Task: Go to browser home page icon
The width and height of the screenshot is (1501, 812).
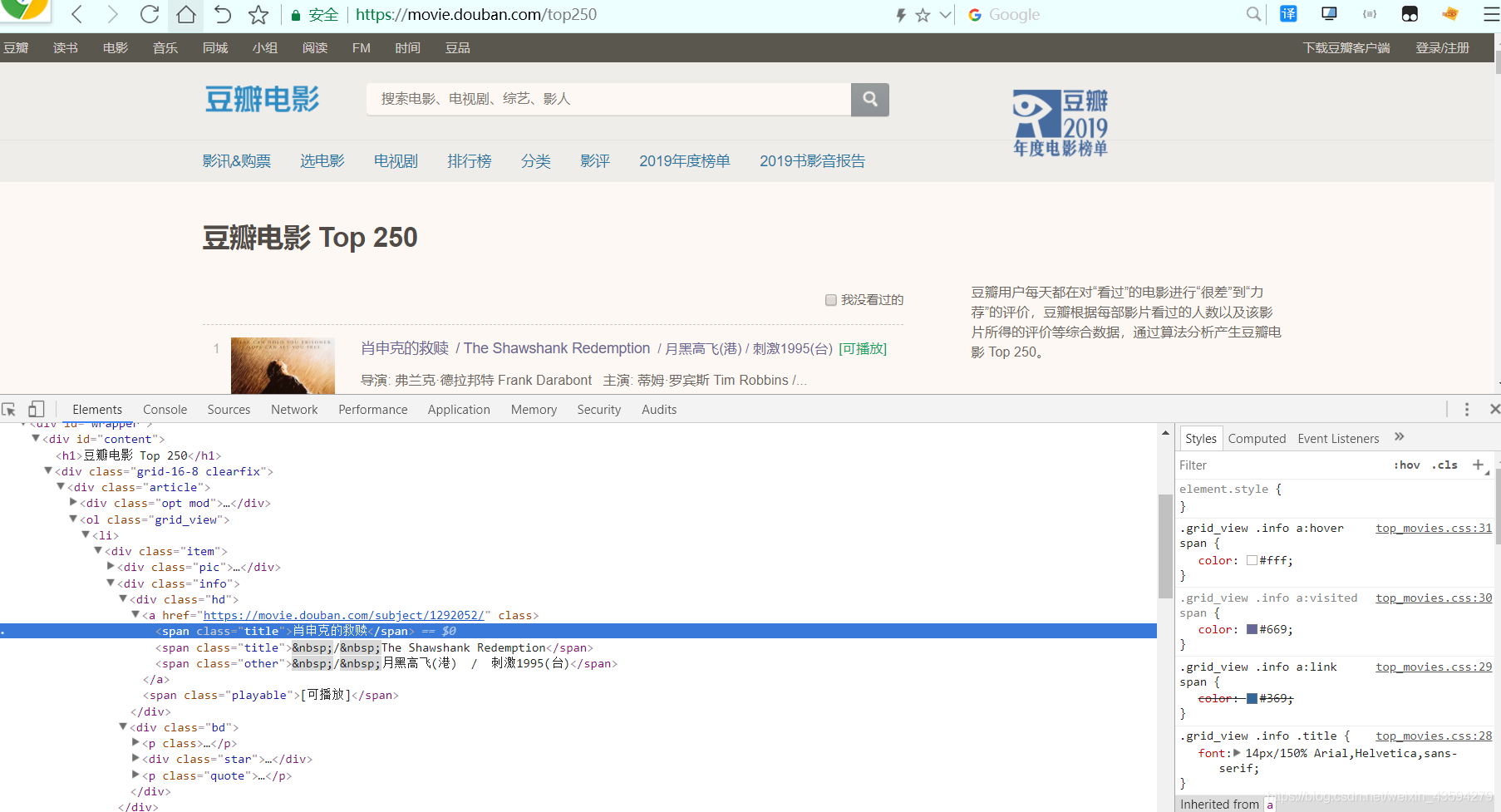Action: click(x=186, y=14)
